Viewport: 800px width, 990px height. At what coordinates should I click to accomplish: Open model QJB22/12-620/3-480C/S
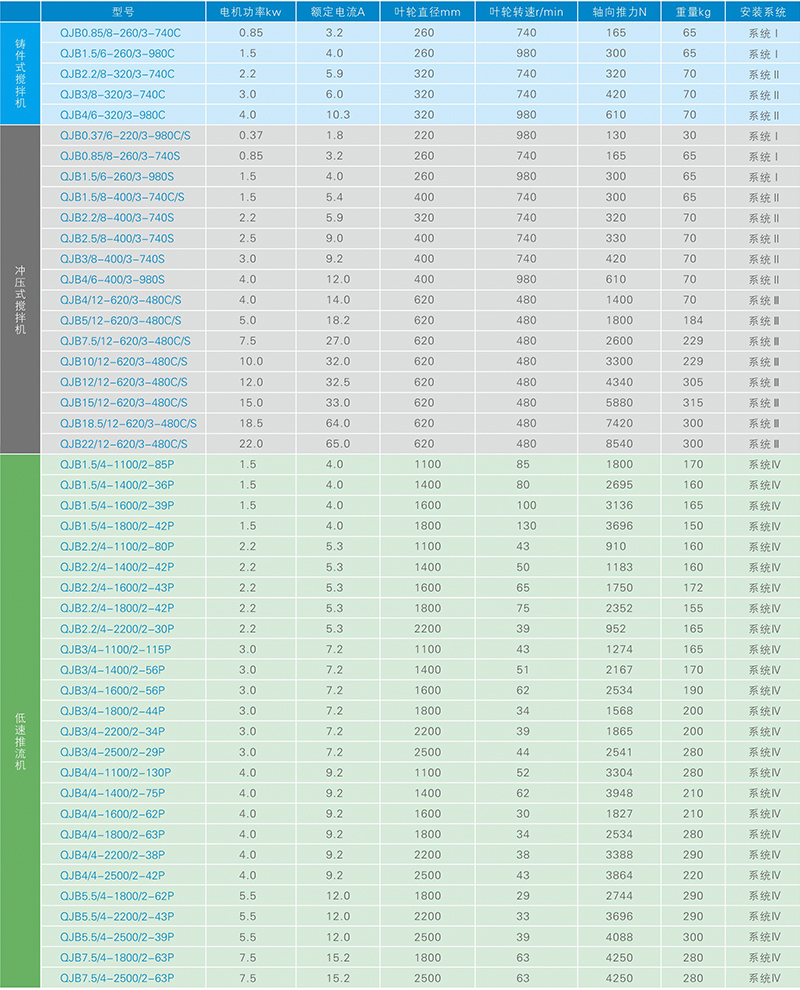point(123,444)
